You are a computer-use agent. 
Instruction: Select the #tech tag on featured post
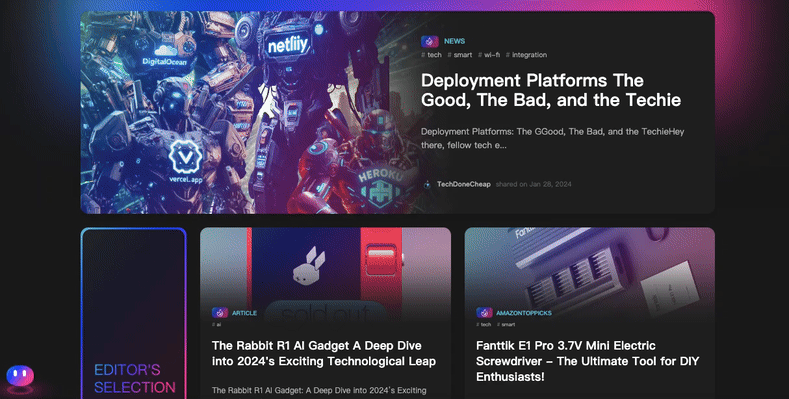(431, 55)
